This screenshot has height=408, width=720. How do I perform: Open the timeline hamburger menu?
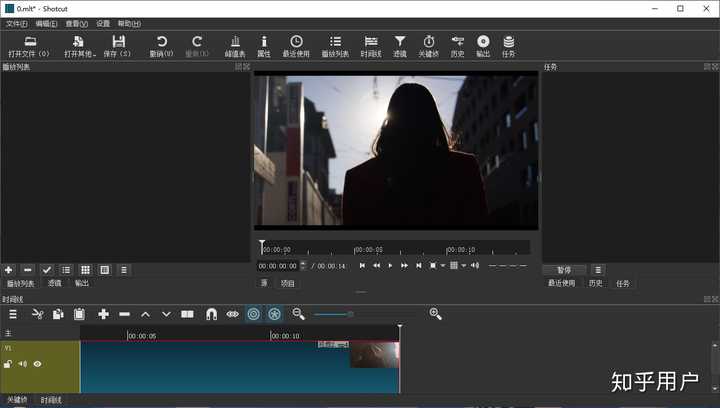coord(13,314)
